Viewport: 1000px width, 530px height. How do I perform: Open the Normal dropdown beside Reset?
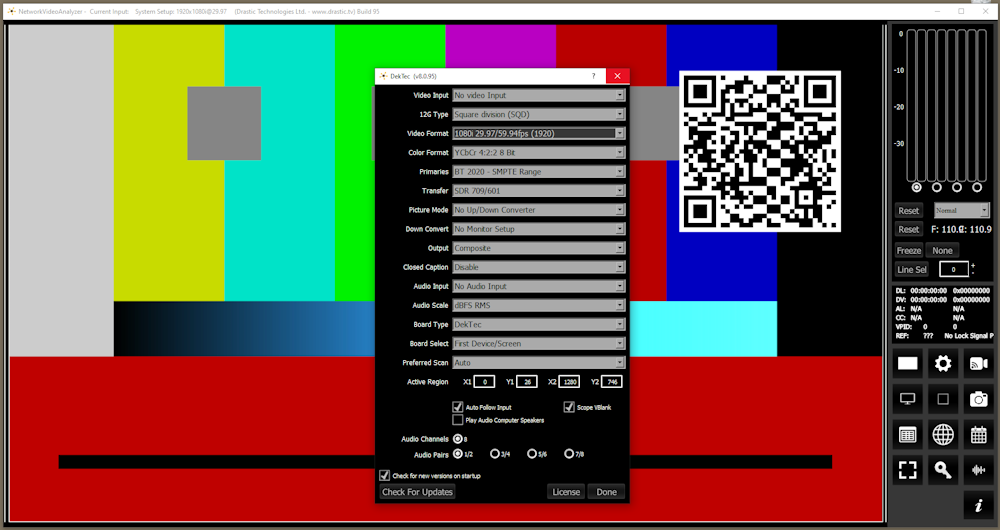[961, 210]
